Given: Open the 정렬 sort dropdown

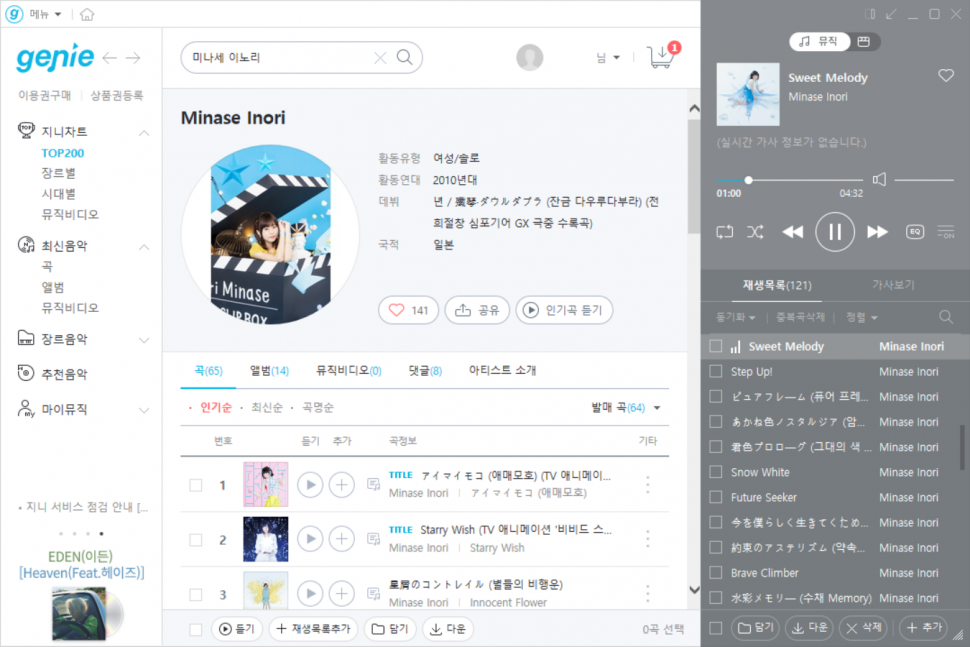Looking at the screenshot, I should [862, 317].
